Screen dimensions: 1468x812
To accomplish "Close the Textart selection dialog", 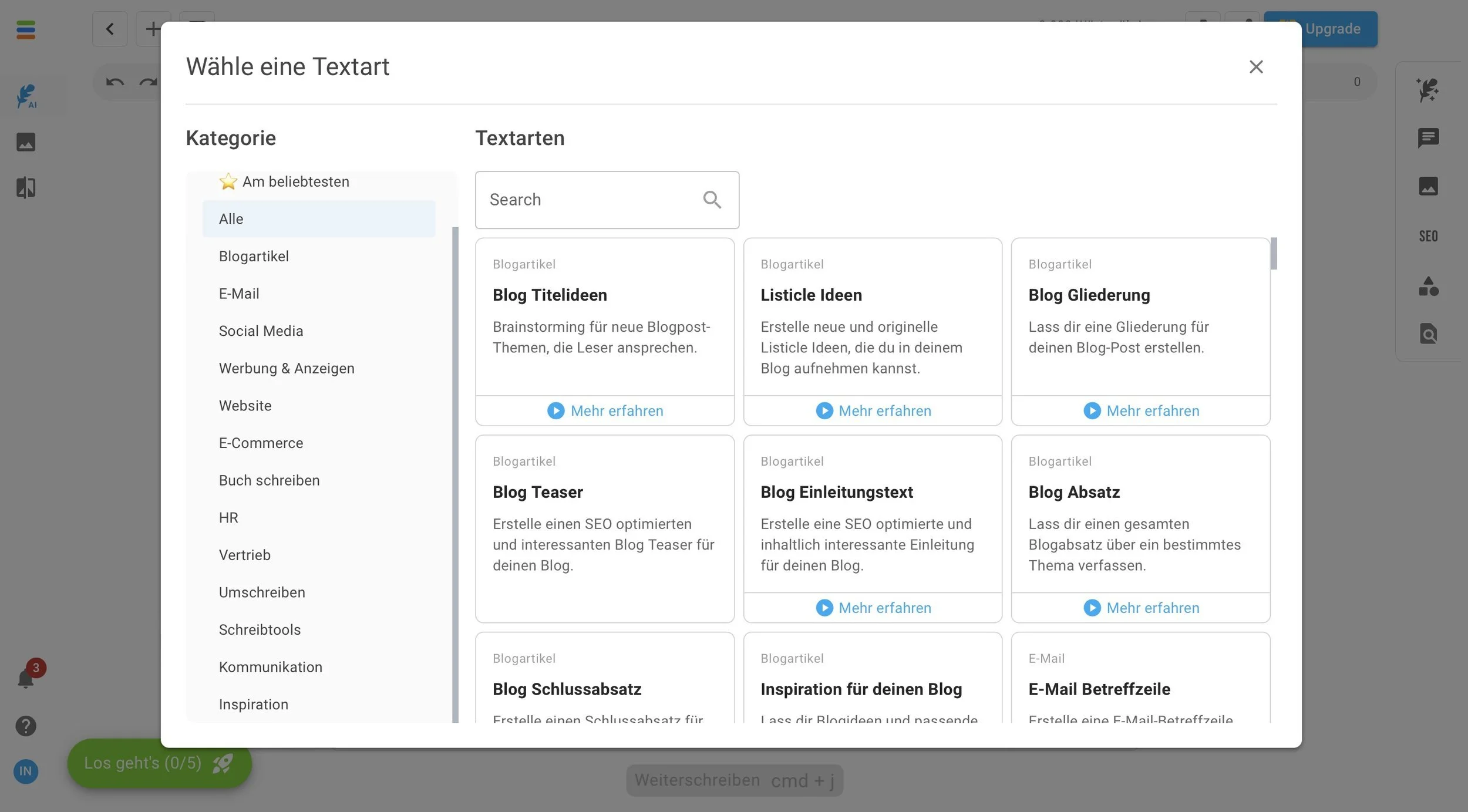I will [1255, 67].
